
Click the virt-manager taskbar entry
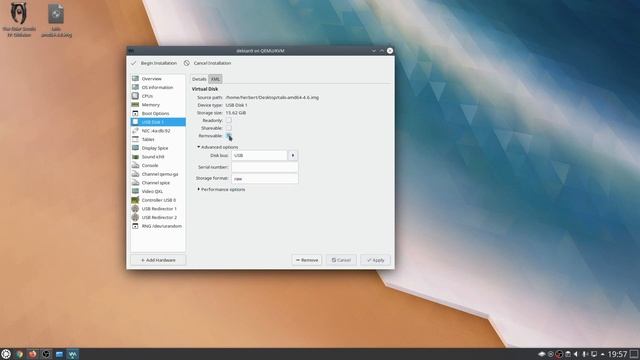73,354
